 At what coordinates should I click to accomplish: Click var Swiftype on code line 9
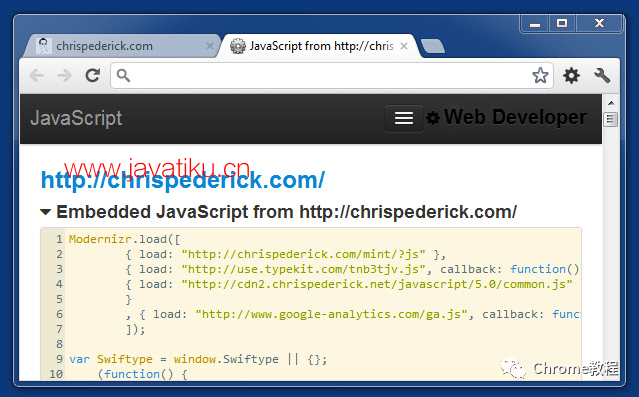point(111,359)
